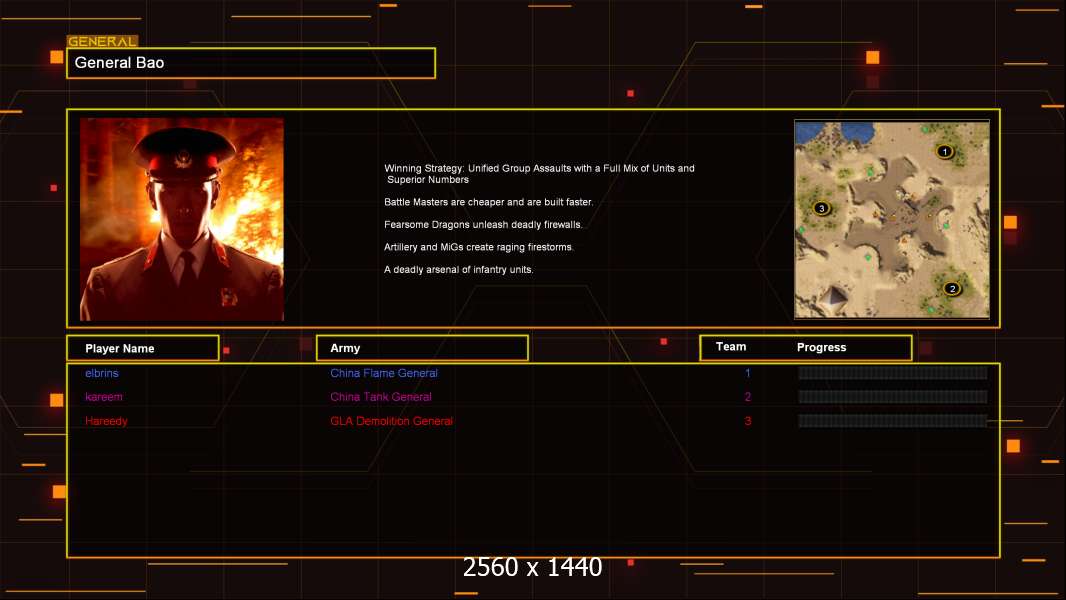1066x600 pixels.
Task: Click the Progress column label
Action: click(x=821, y=347)
